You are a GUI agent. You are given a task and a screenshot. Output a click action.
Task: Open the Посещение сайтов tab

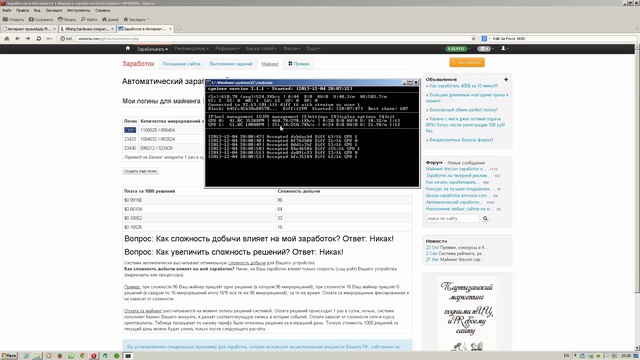coord(181,64)
